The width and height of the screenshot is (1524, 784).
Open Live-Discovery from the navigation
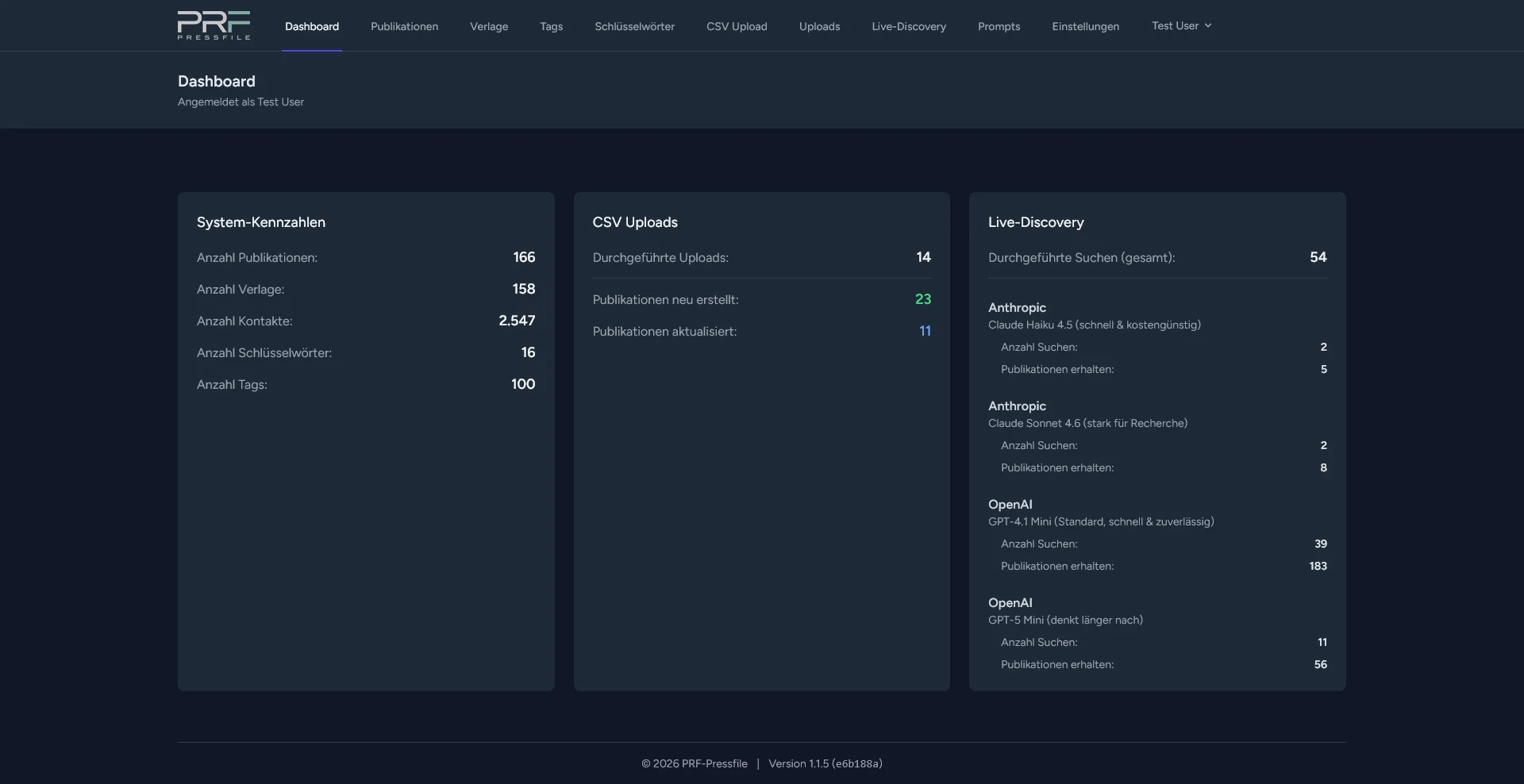909,26
